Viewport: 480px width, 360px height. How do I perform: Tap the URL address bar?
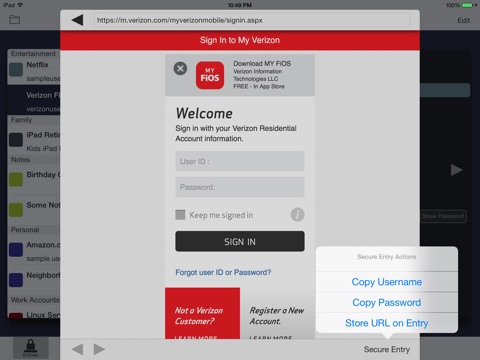(252, 20)
